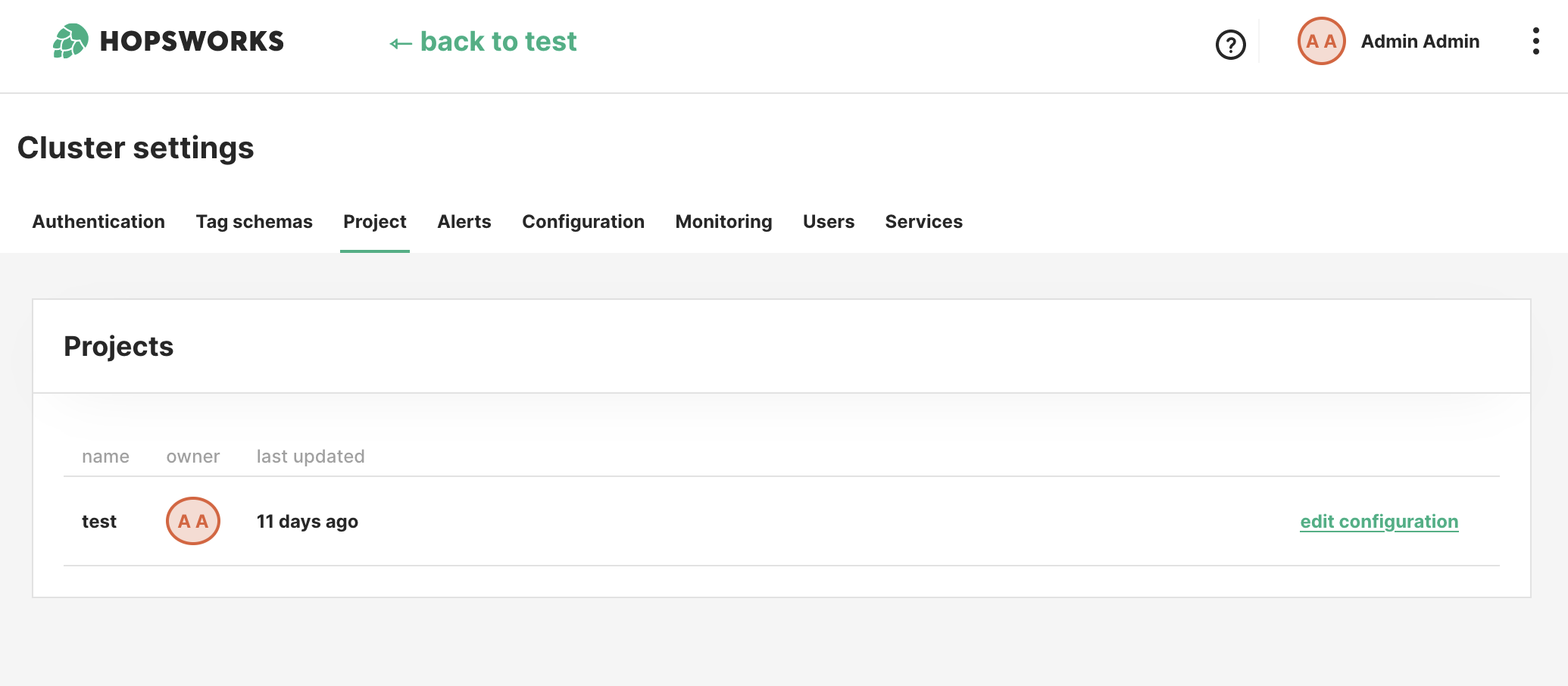Click the Admin Admin avatar in header
1568x686 pixels.
click(1321, 41)
